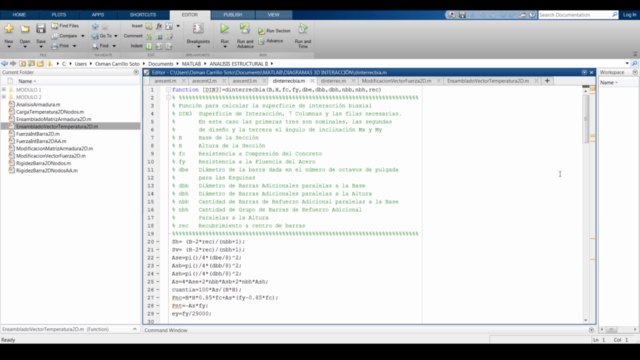Expand the Go To dropdown arrow
640x360 pixels.
click(x=116, y=36)
